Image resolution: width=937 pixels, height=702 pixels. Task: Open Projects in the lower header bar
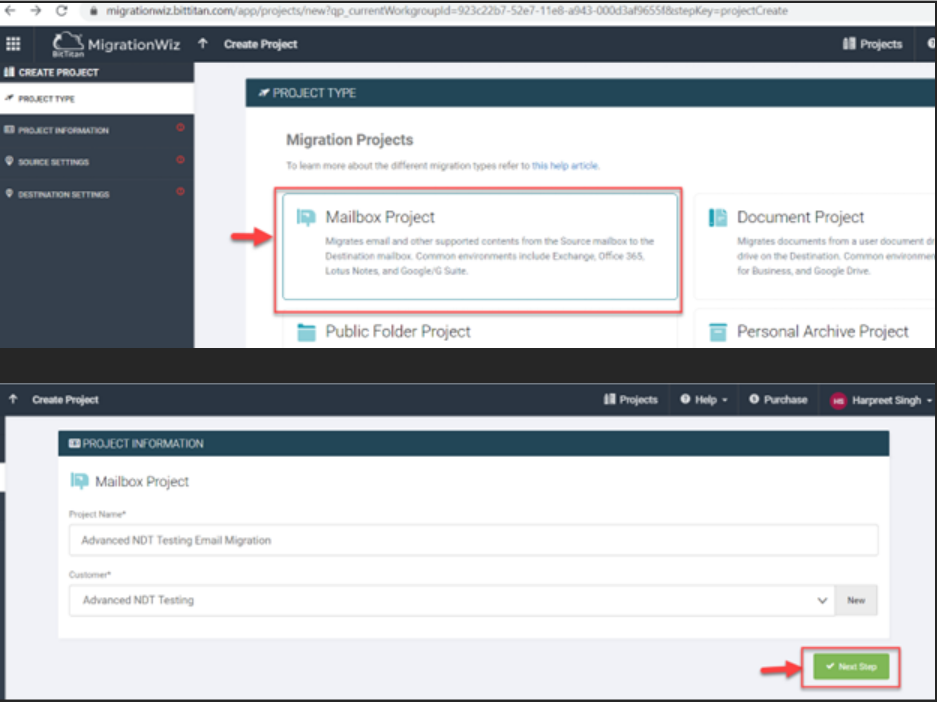point(631,399)
